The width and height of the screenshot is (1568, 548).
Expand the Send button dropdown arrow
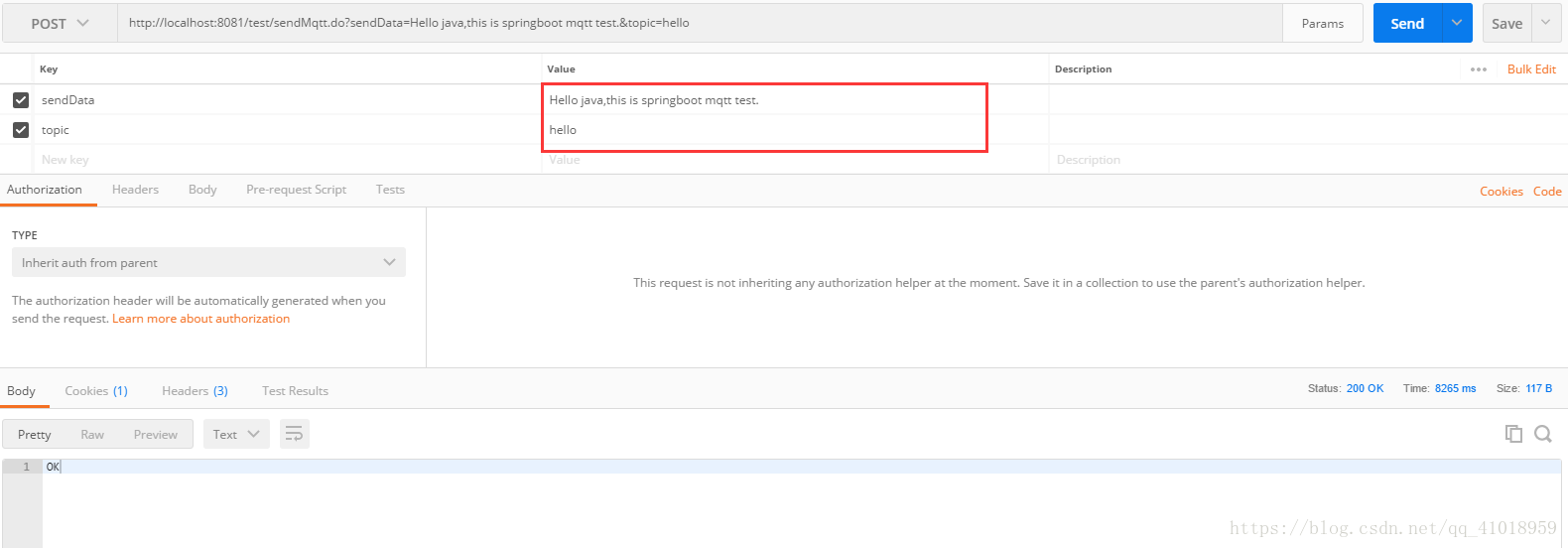pos(1456,23)
